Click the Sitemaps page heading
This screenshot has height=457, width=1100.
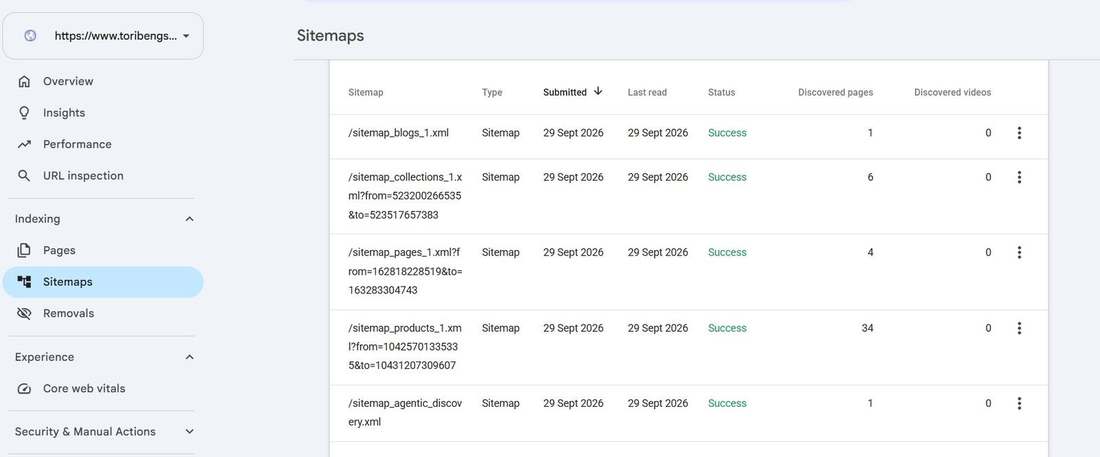[x=330, y=36]
